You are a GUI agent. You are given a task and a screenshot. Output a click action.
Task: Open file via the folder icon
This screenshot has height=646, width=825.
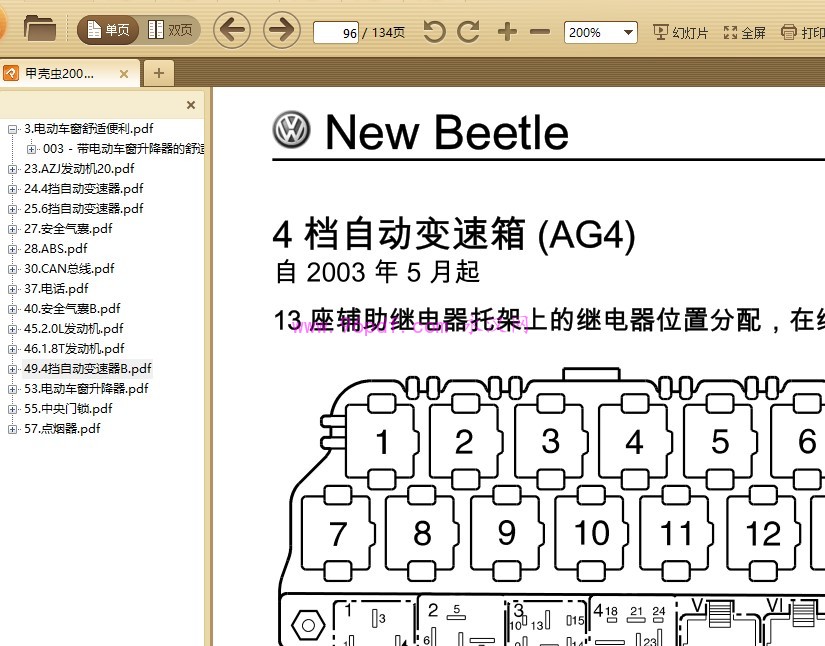39,28
